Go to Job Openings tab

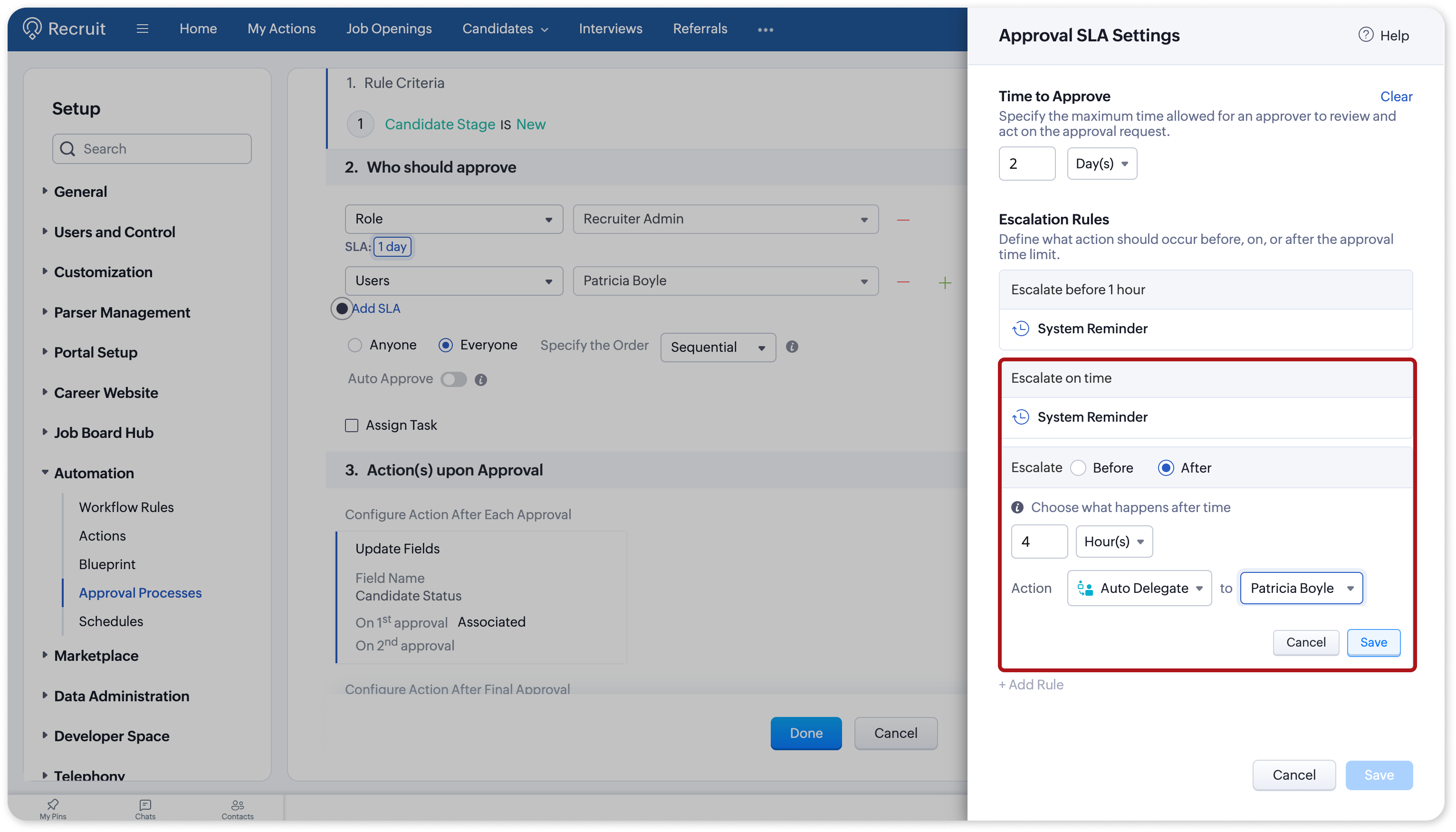388,29
